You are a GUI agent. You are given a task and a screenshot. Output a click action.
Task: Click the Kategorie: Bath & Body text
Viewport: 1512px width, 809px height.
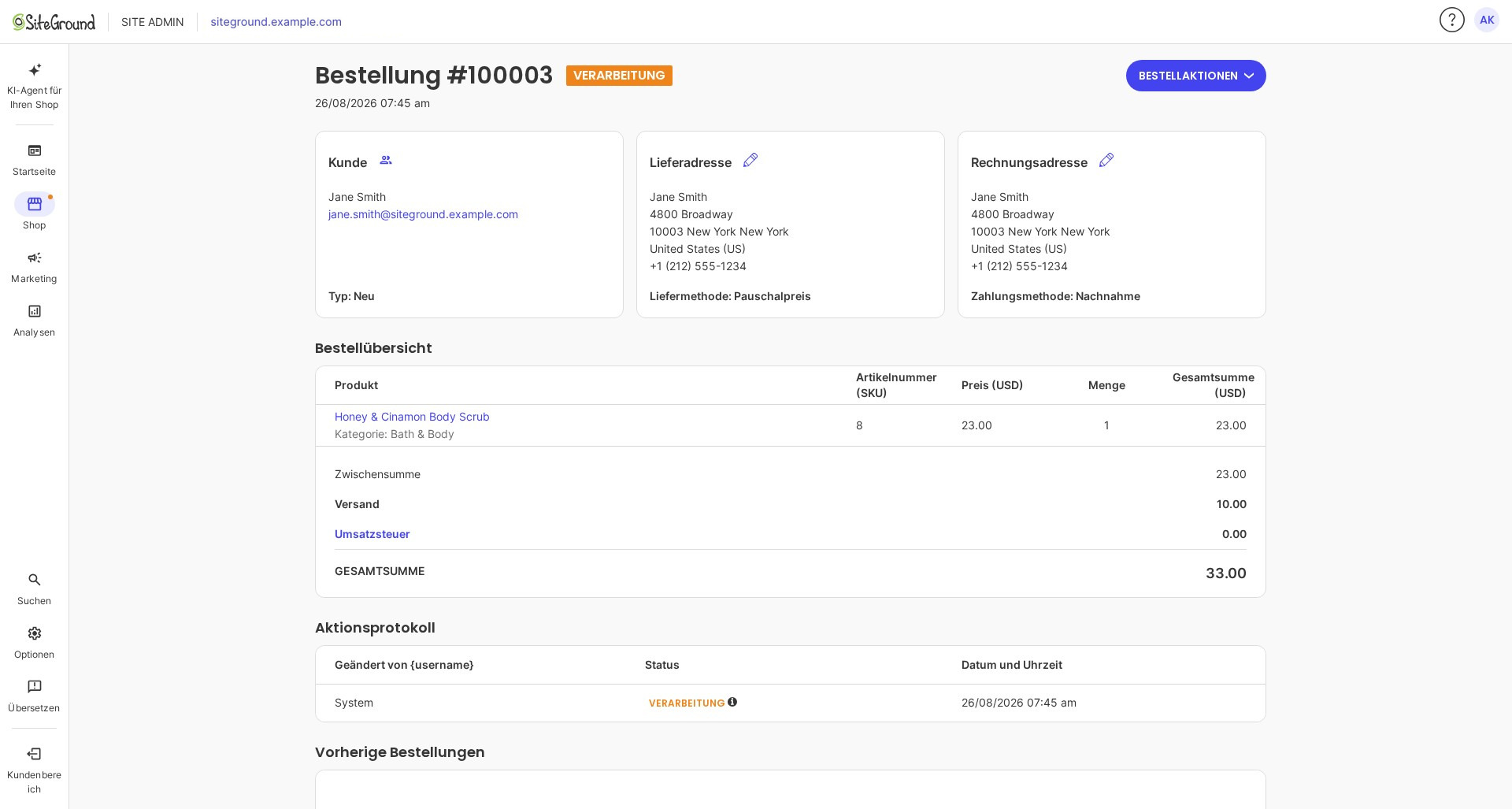[x=394, y=434]
